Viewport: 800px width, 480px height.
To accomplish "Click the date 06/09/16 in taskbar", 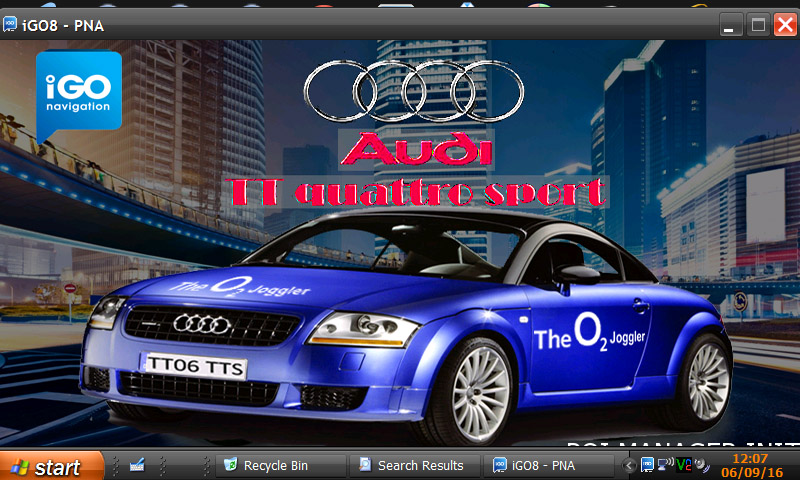I will [x=752, y=472].
